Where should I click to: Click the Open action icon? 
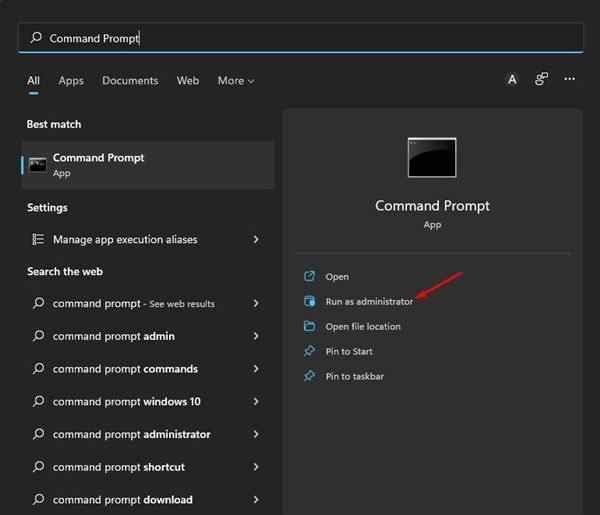point(309,276)
